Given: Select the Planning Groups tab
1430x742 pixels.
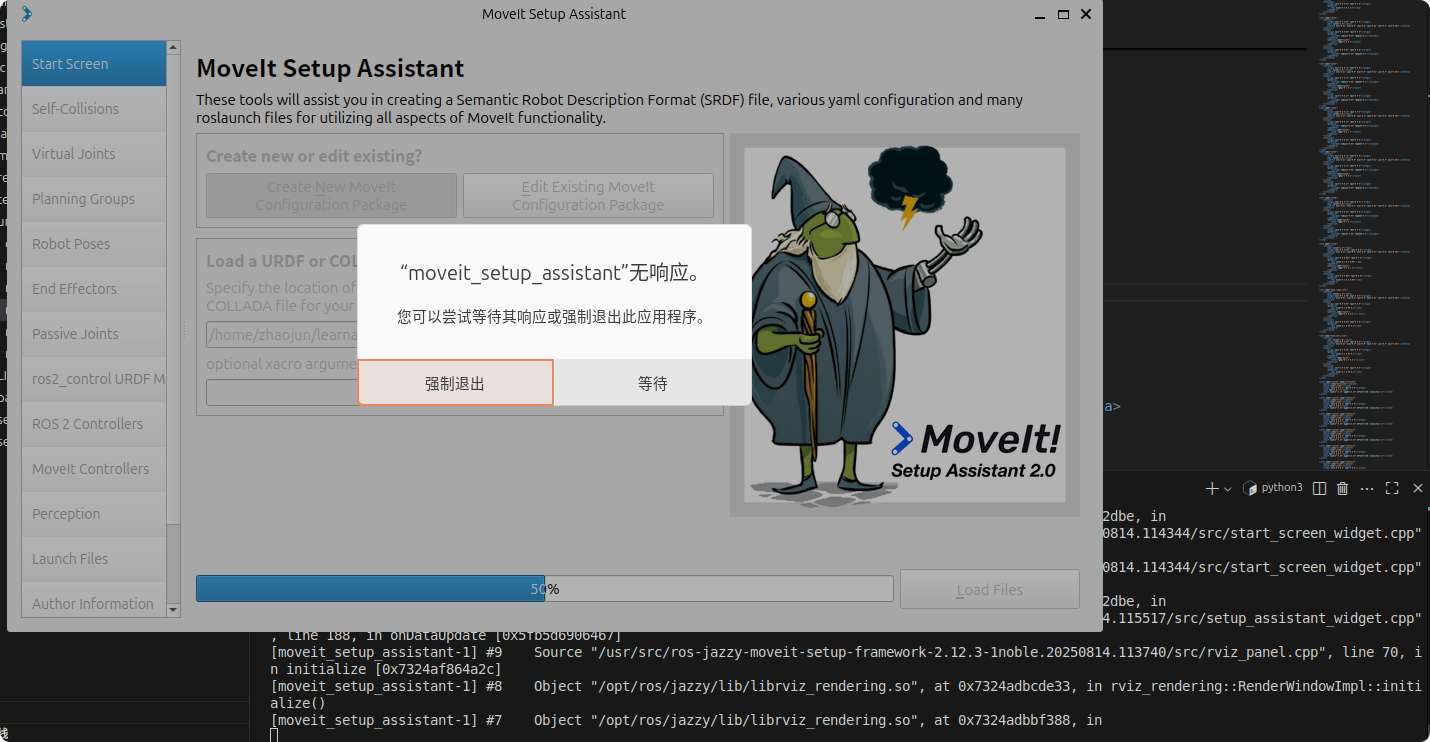Looking at the screenshot, I should click(94, 198).
